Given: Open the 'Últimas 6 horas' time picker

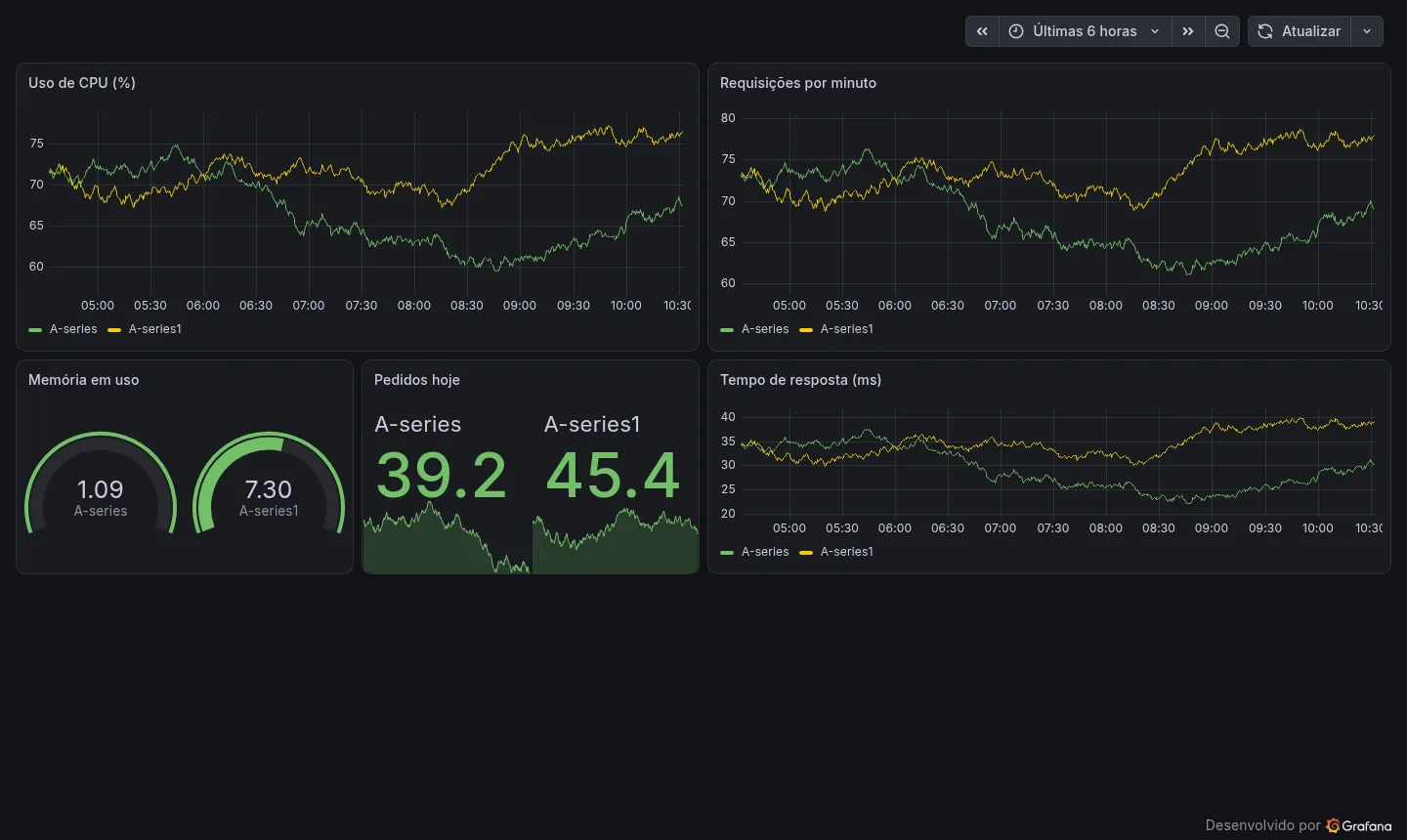Looking at the screenshot, I should coord(1086,31).
